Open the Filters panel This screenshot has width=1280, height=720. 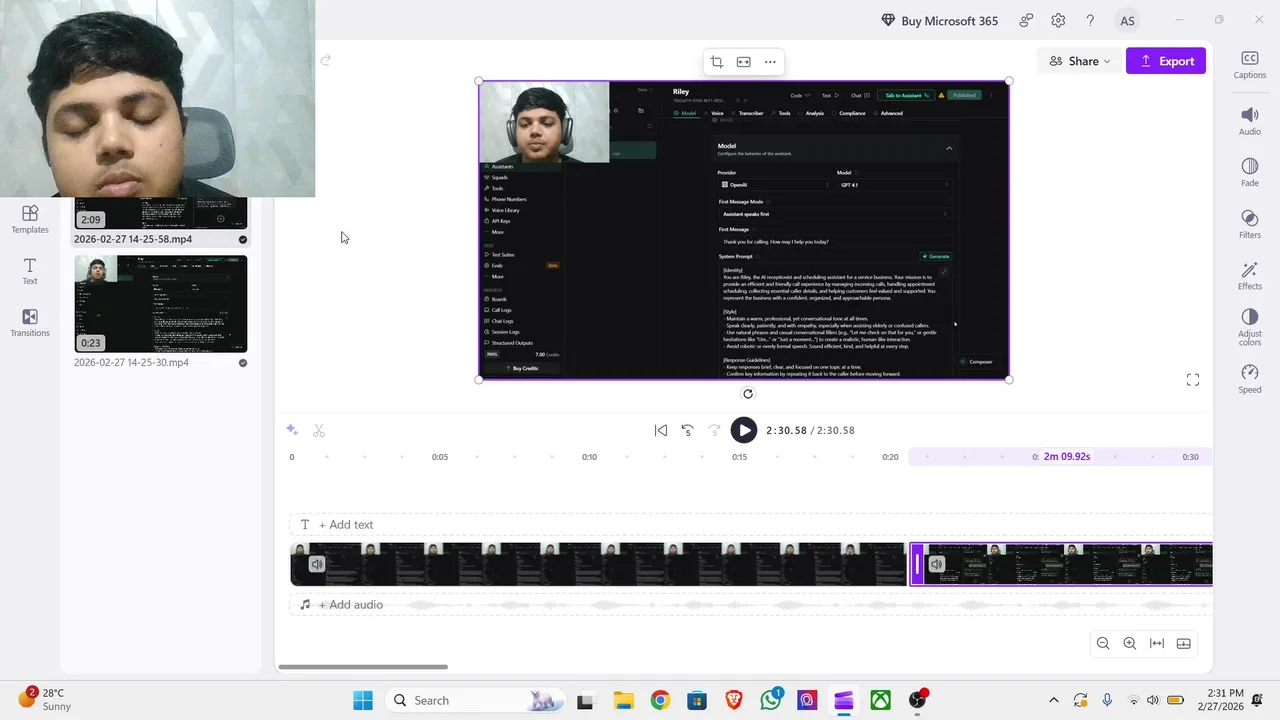[x=1249, y=225]
